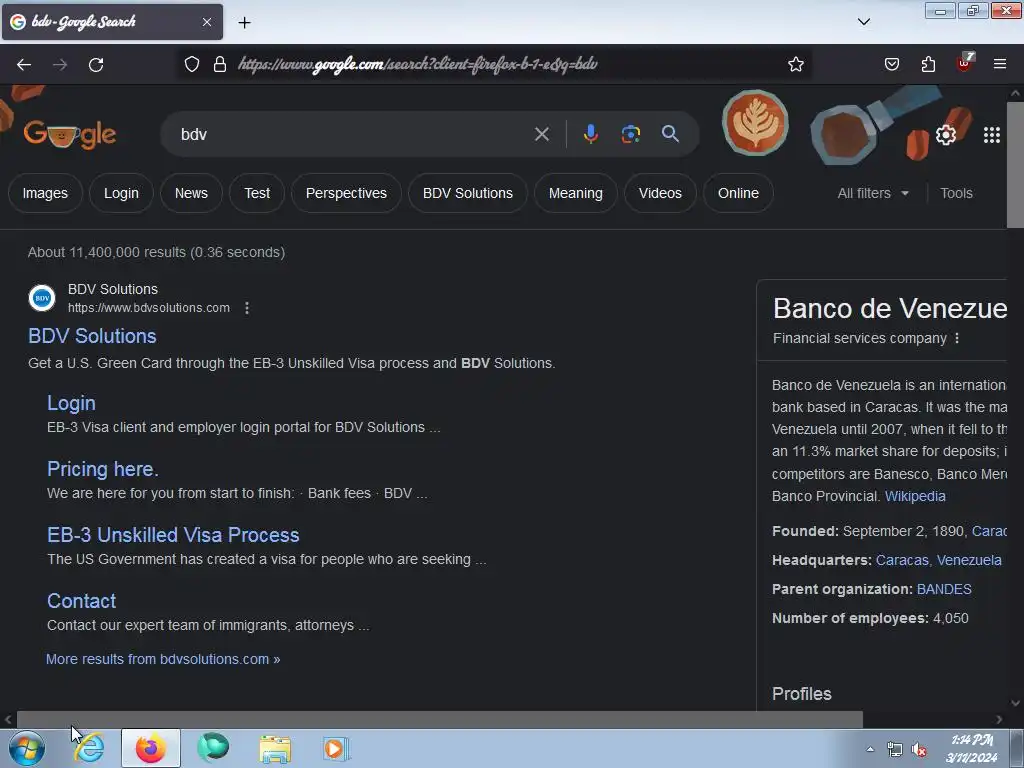The width and height of the screenshot is (1024, 768).
Task: Open the three-dot menu by Financial services company
Action: pyautogui.click(x=957, y=338)
